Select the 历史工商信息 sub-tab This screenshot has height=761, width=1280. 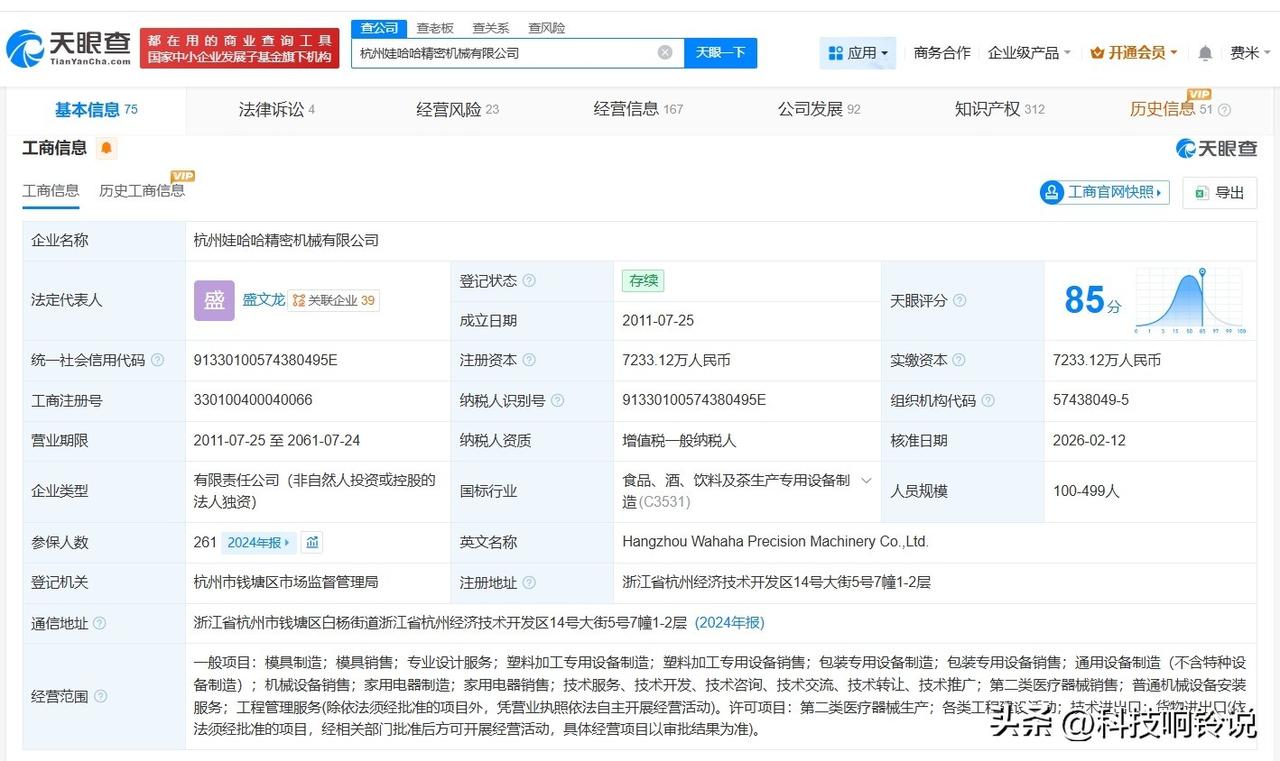[142, 191]
